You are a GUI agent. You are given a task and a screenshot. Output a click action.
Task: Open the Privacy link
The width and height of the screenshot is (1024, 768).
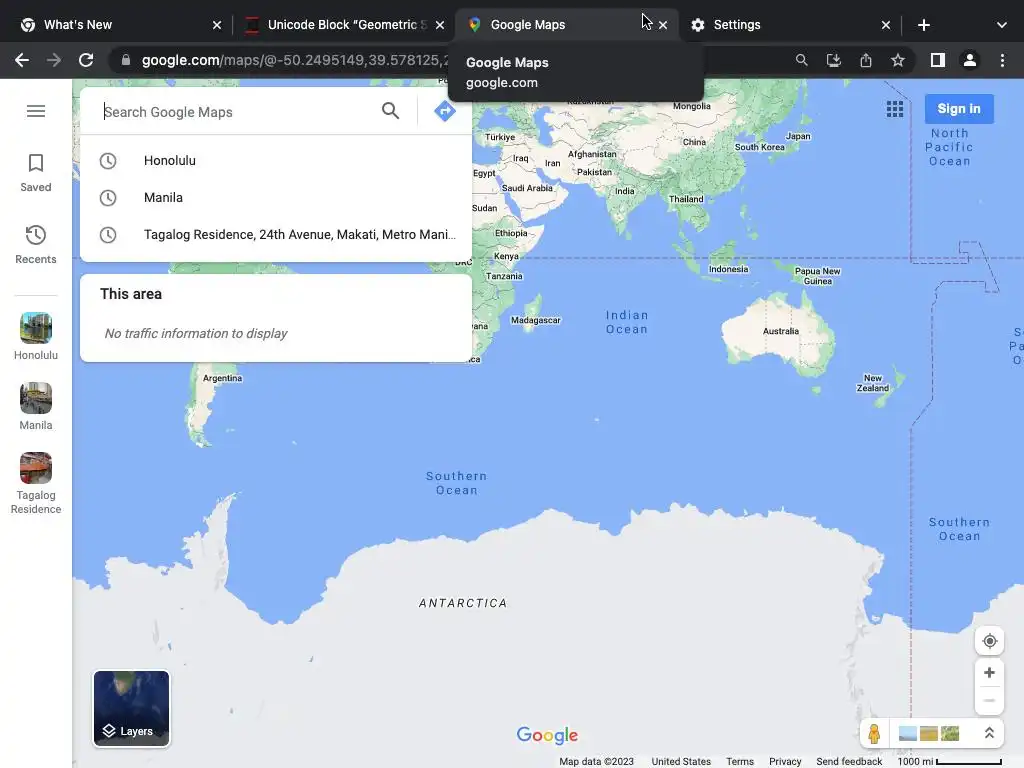click(x=785, y=761)
